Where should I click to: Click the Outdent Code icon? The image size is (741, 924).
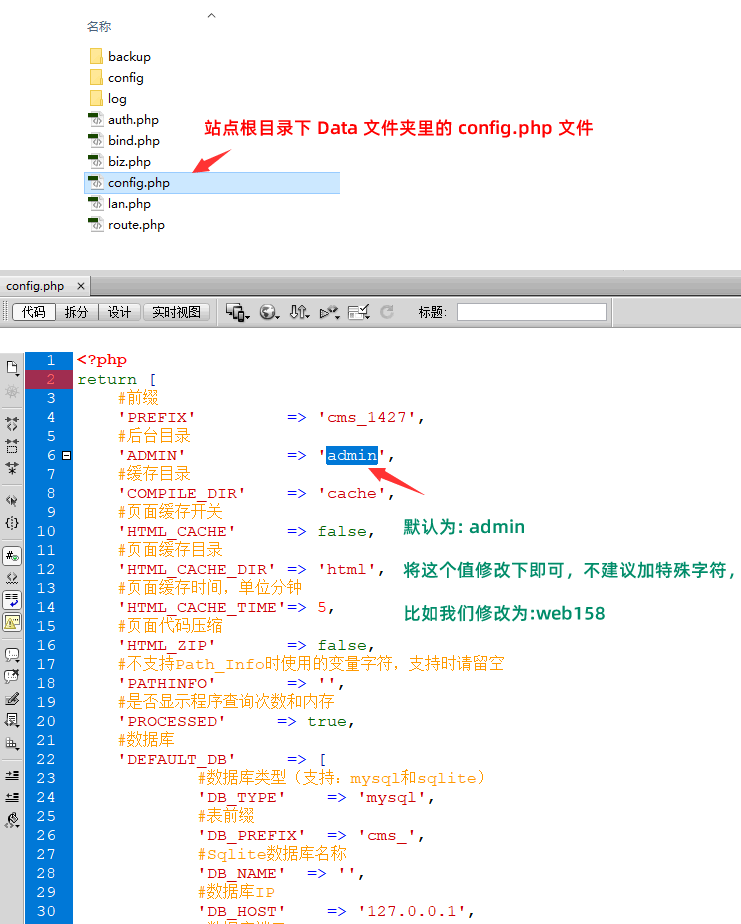coord(12,797)
